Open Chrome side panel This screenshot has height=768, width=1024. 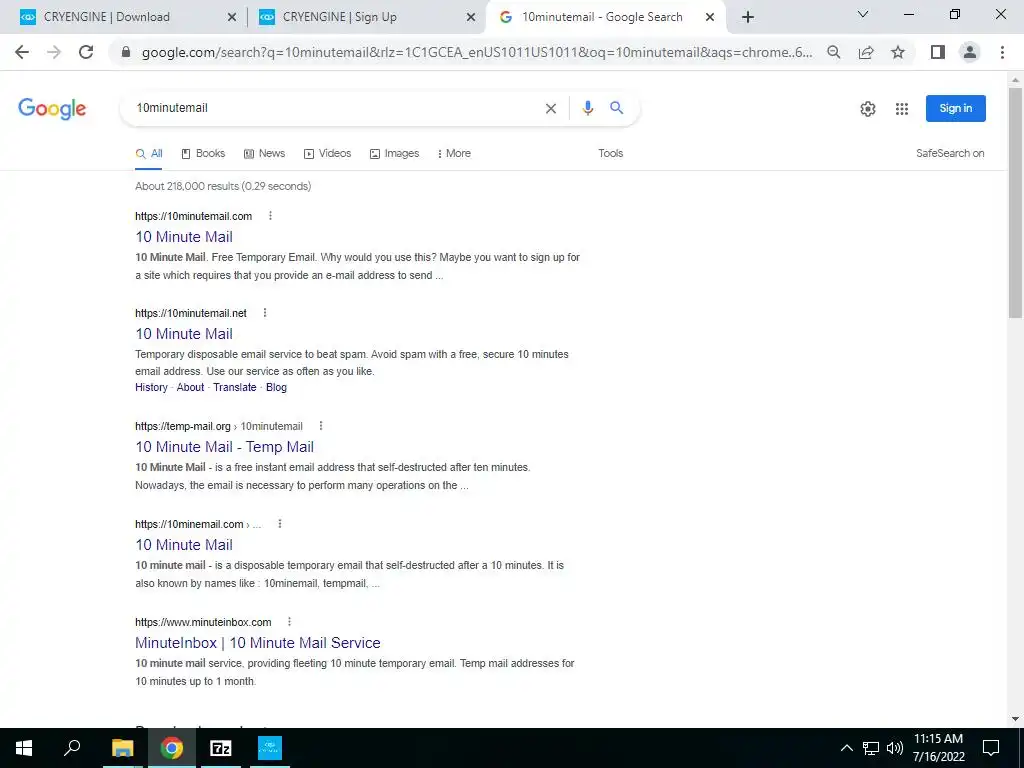[x=938, y=52]
